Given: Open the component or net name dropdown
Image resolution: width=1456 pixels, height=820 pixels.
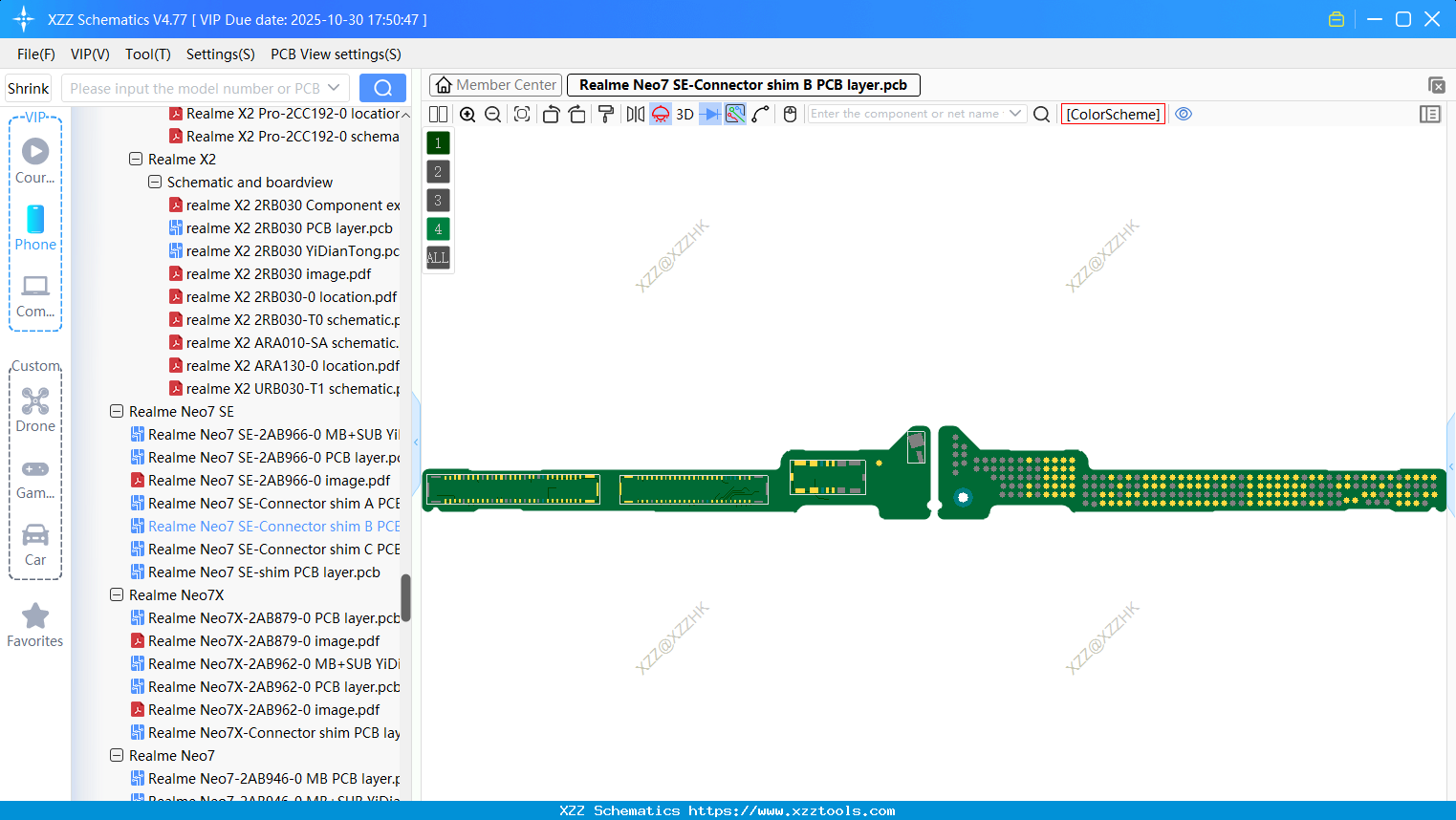Looking at the screenshot, I should click(x=1015, y=114).
